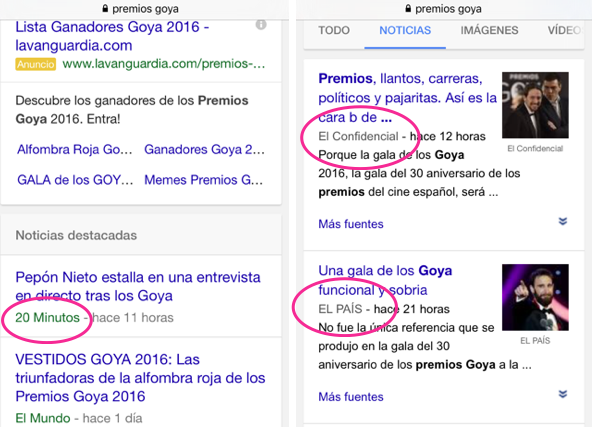Select the NOTICIAS tab

[x=405, y=30]
